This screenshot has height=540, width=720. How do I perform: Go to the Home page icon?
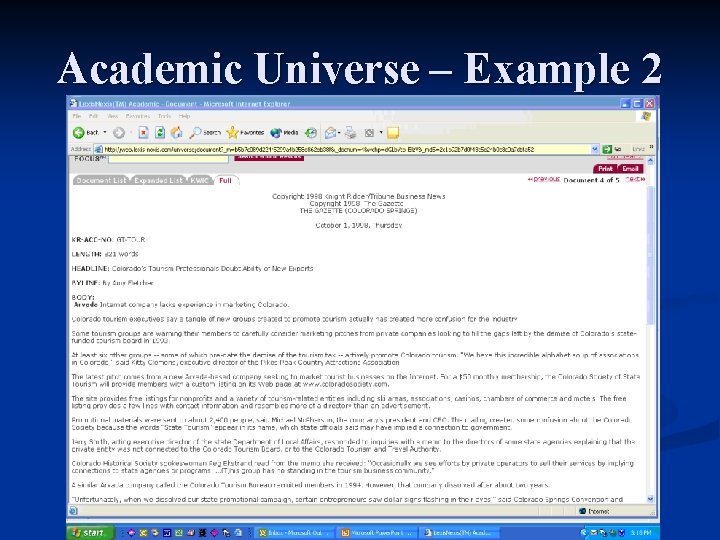(176, 133)
